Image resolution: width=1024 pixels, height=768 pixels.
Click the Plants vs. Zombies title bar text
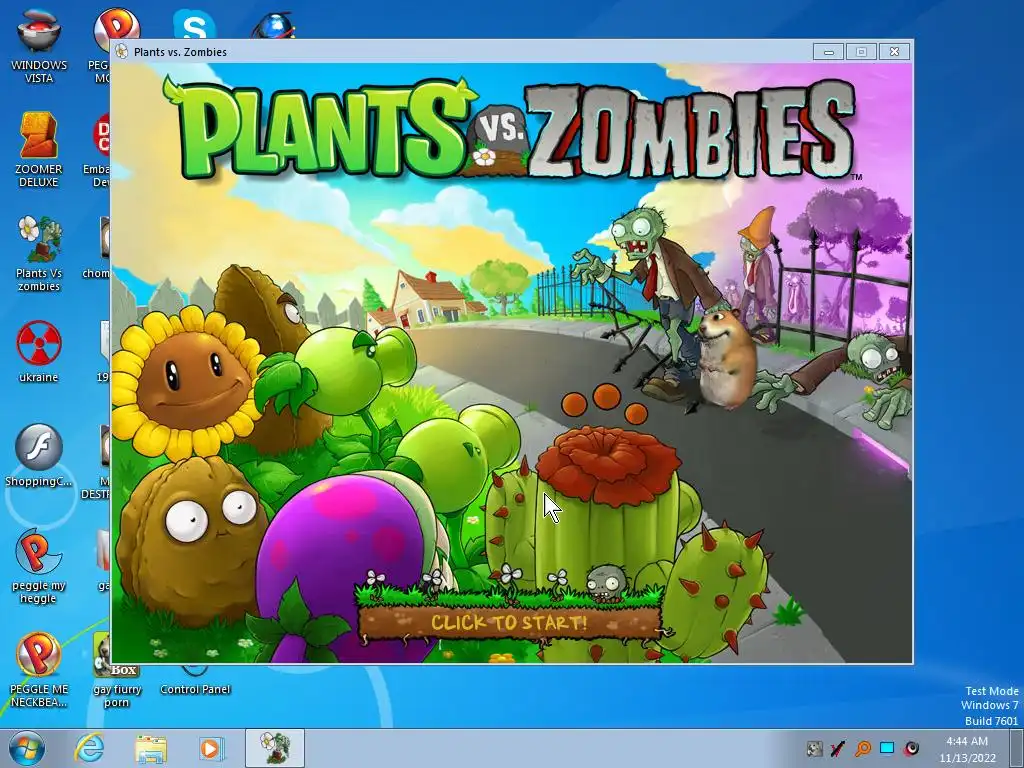(x=180, y=52)
